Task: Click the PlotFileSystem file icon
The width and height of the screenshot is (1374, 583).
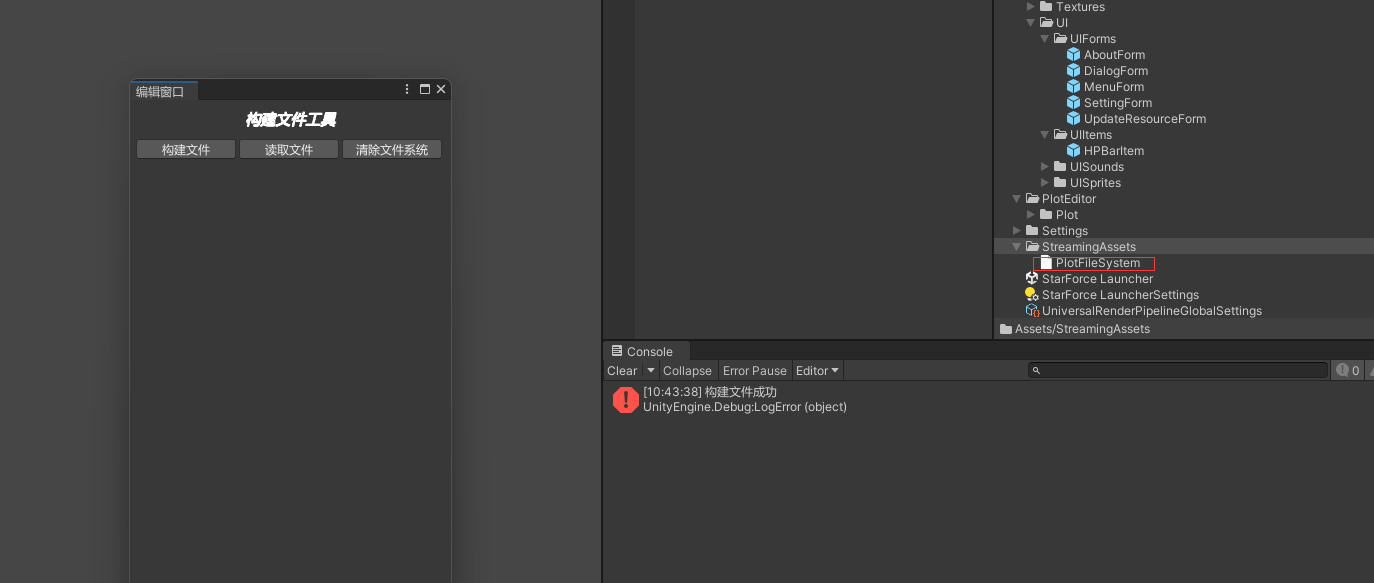Action: (x=1046, y=263)
